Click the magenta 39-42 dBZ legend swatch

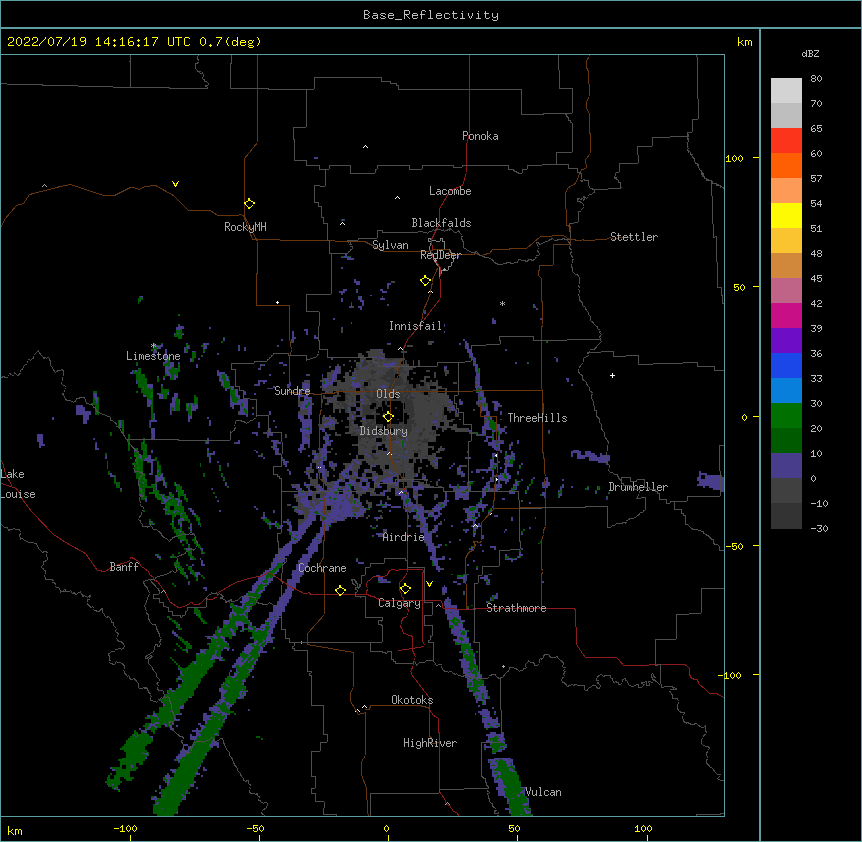[786, 315]
